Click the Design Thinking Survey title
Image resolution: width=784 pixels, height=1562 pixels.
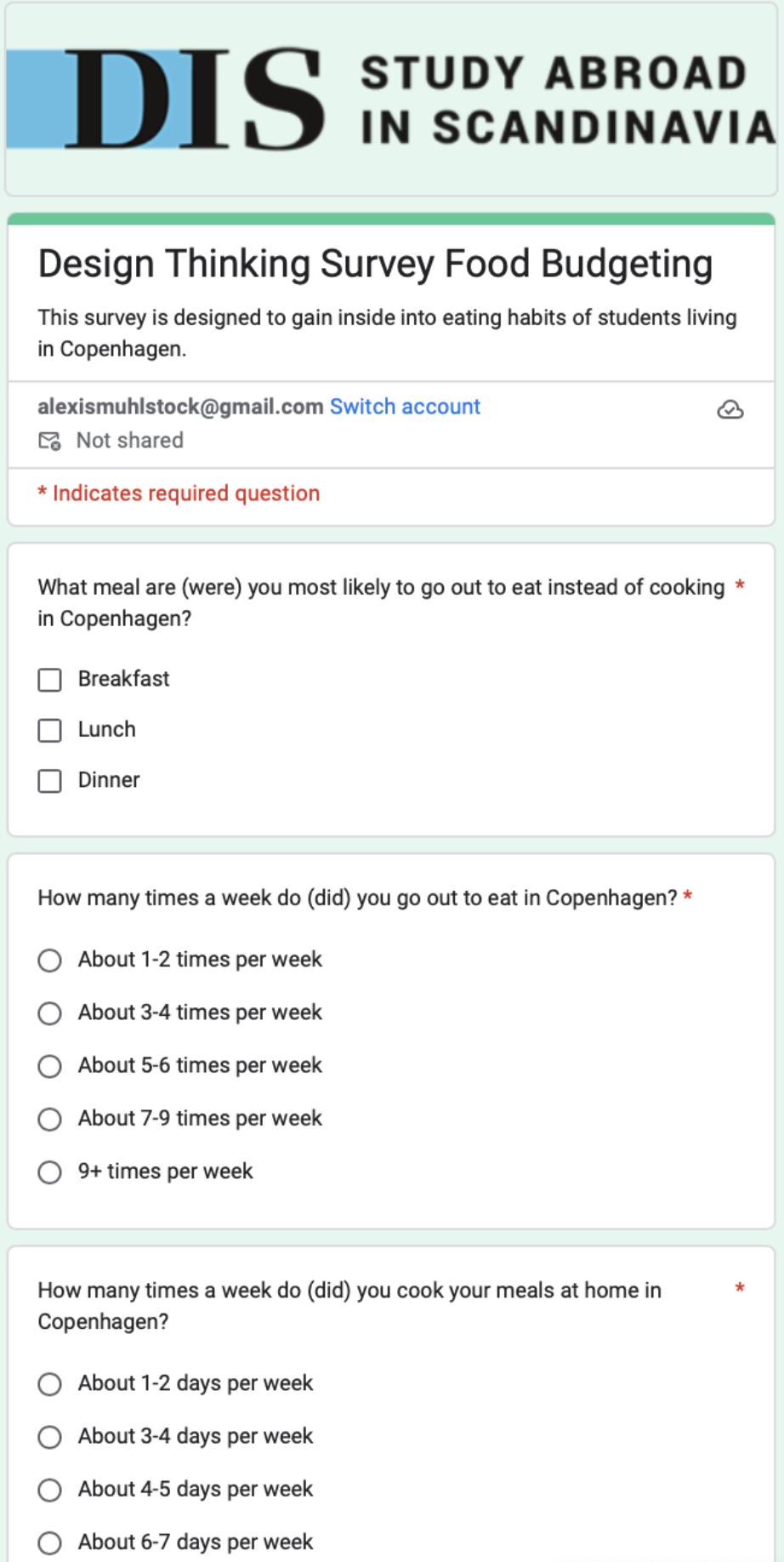tap(375, 264)
